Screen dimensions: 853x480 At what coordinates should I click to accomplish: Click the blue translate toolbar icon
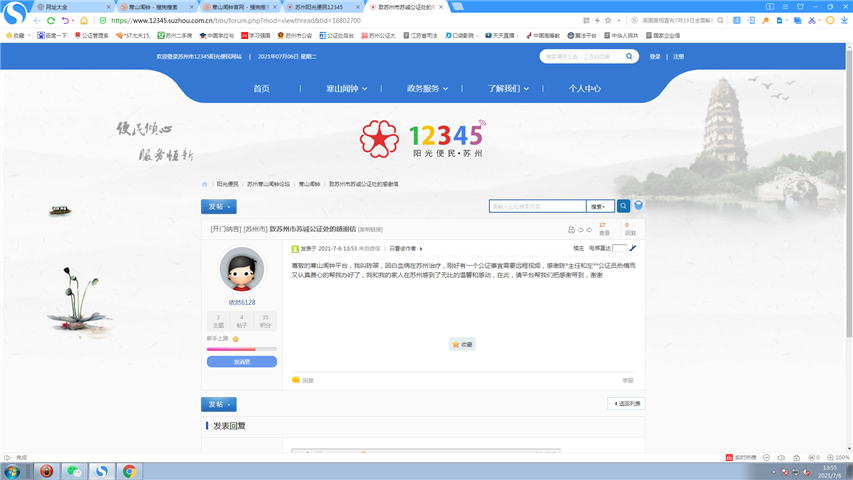click(737, 21)
